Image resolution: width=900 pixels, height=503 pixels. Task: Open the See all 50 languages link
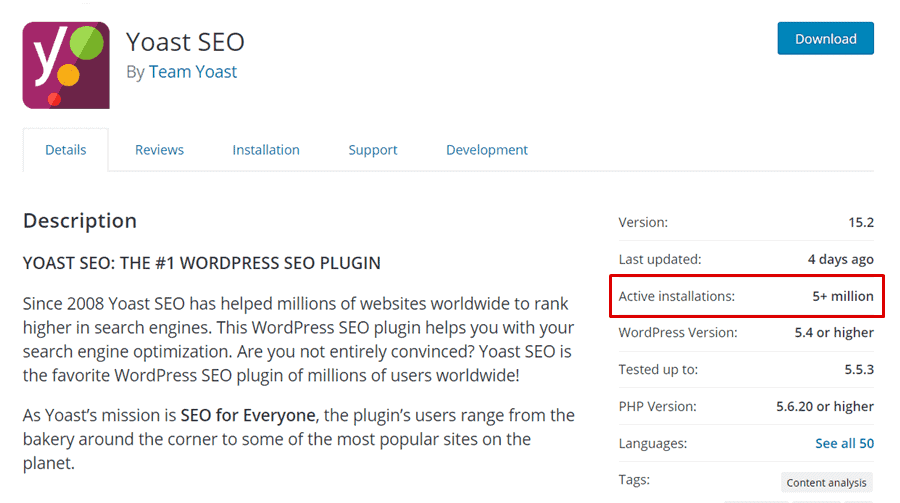[x=844, y=443]
